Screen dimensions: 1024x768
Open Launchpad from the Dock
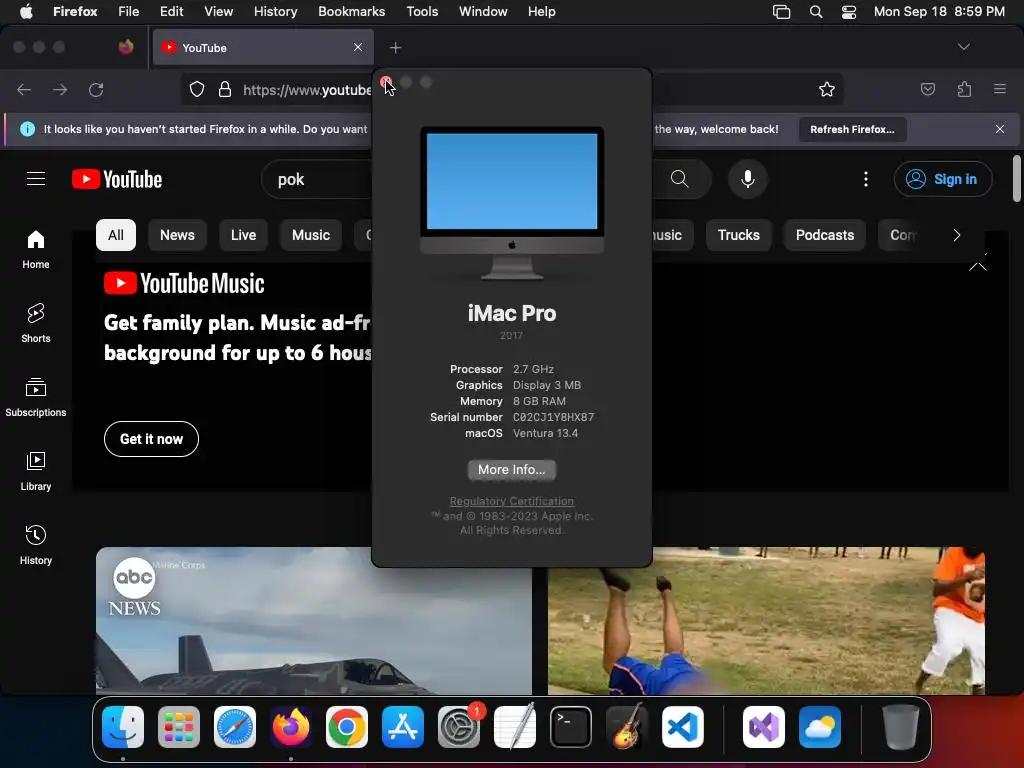(179, 727)
